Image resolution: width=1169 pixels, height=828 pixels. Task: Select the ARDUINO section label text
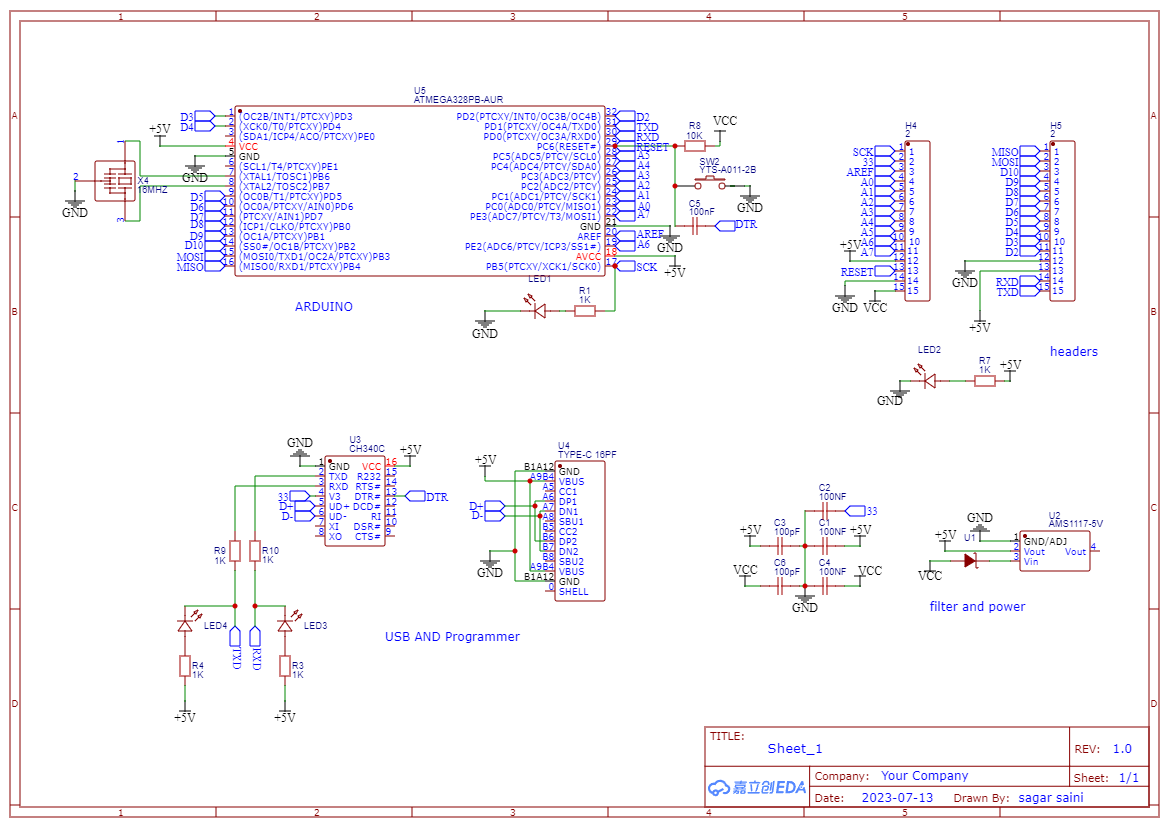click(x=324, y=307)
